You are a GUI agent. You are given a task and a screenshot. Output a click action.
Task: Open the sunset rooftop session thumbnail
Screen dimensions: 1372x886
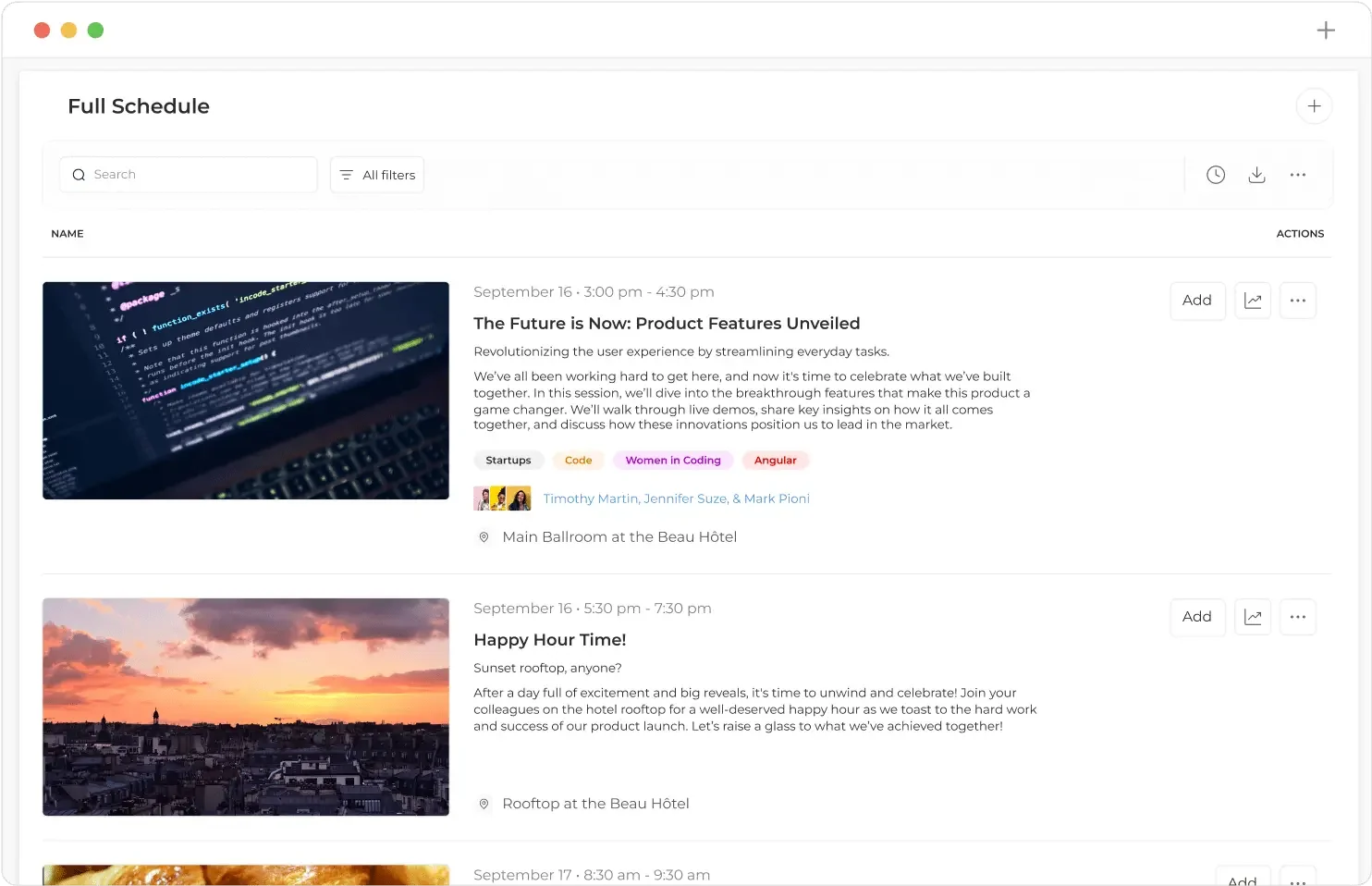tap(246, 707)
